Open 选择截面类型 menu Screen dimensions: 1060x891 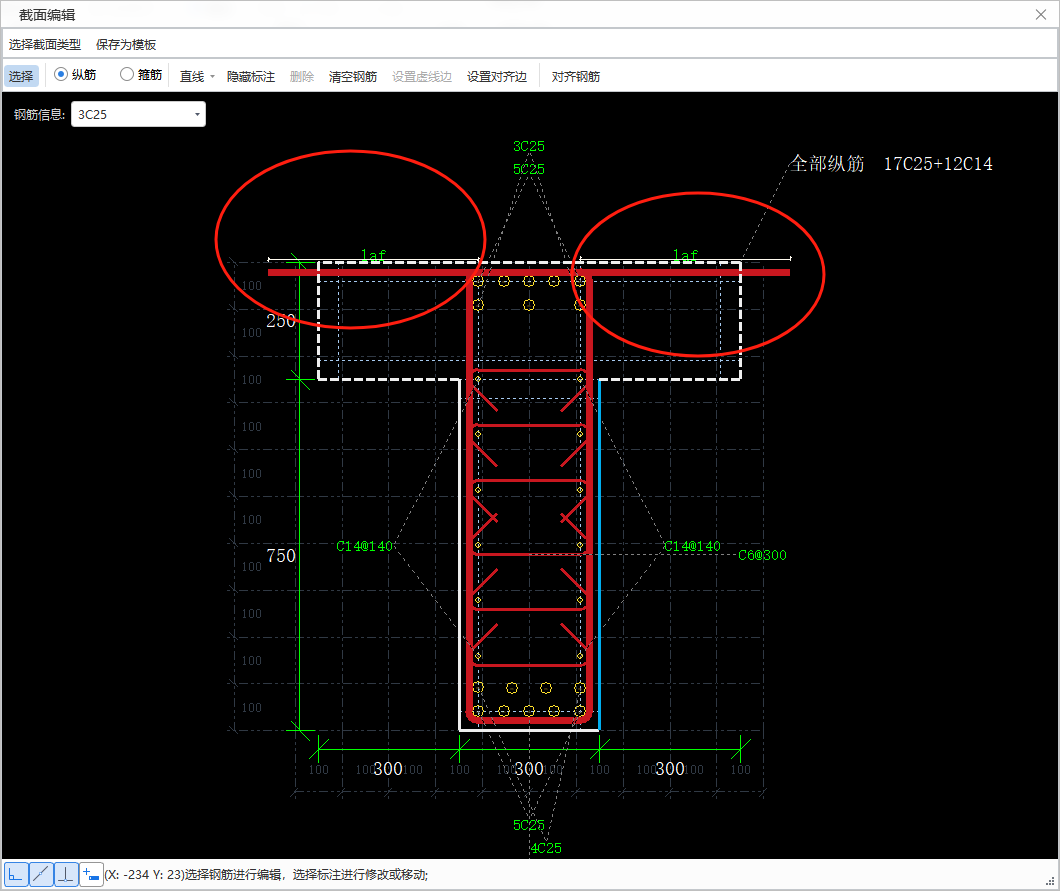(x=45, y=45)
